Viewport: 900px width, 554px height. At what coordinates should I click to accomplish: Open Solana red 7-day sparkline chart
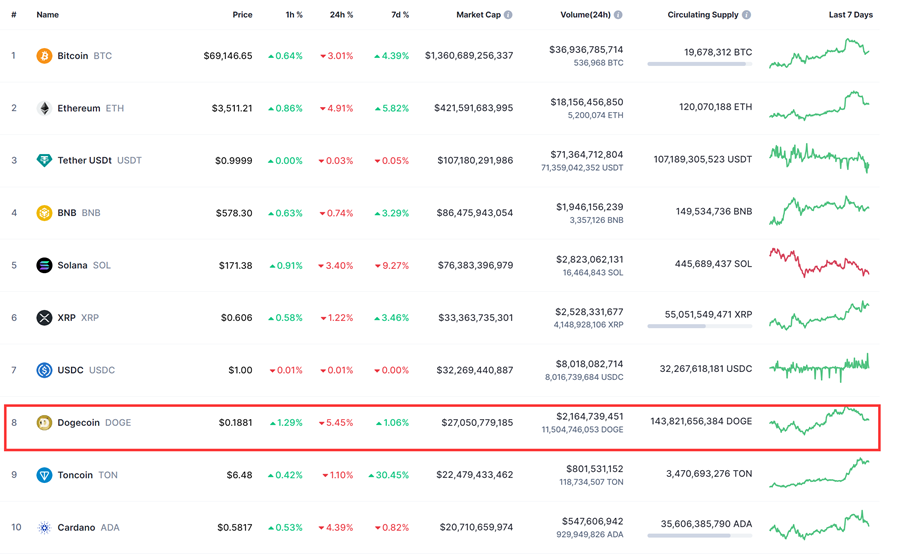coord(819,262)
